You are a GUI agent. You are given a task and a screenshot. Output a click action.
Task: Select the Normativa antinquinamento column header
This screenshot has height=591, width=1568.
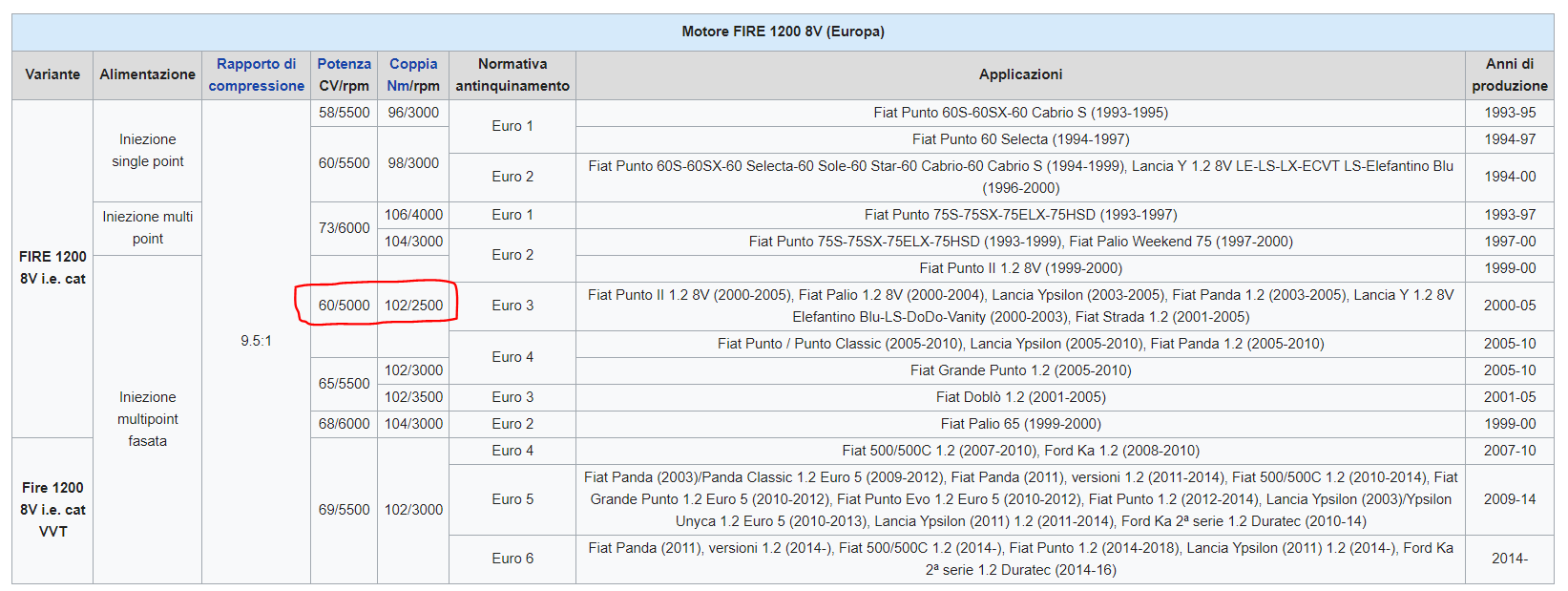(x=512, y=74)
